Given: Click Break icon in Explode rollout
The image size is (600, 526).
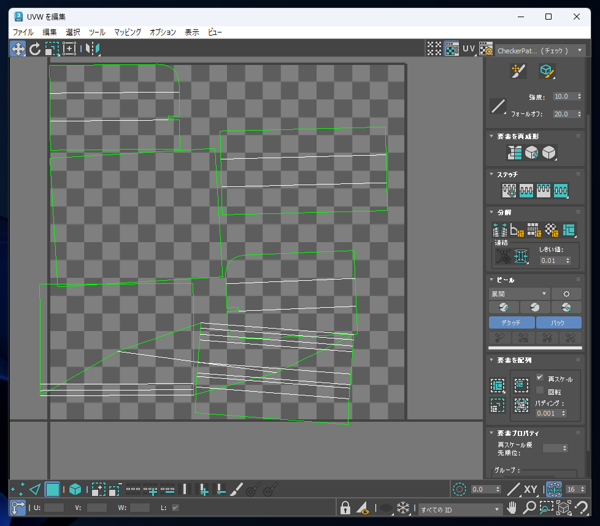Looking at the screenshot, I should [500, 230].
